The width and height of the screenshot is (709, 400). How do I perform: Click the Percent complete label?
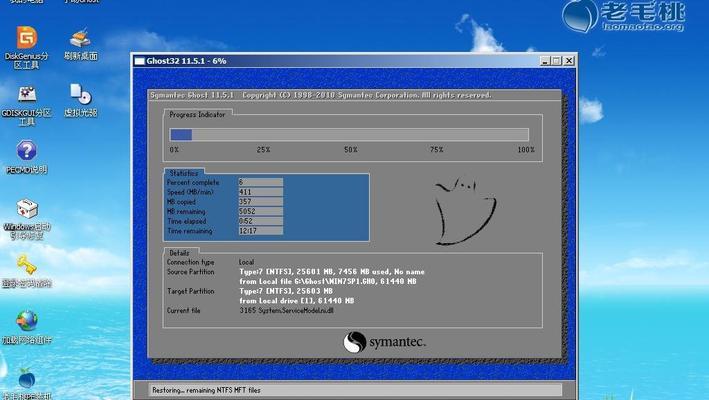click(193, 183)
